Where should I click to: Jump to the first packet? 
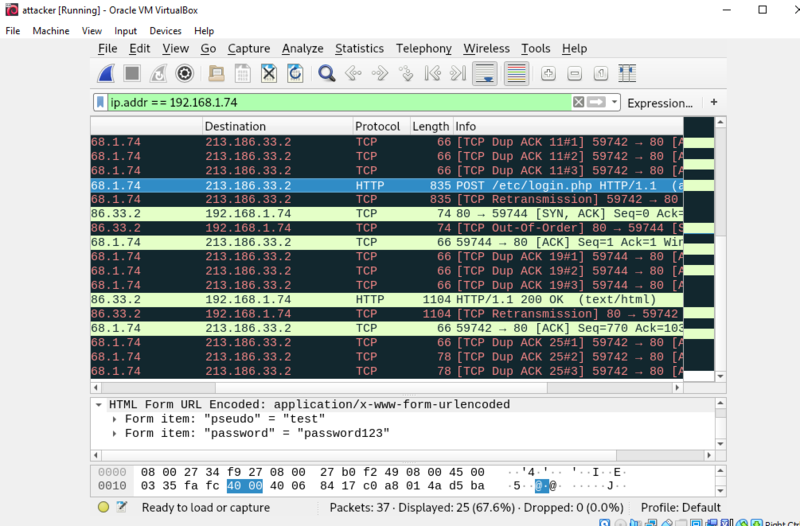point(432,73)
